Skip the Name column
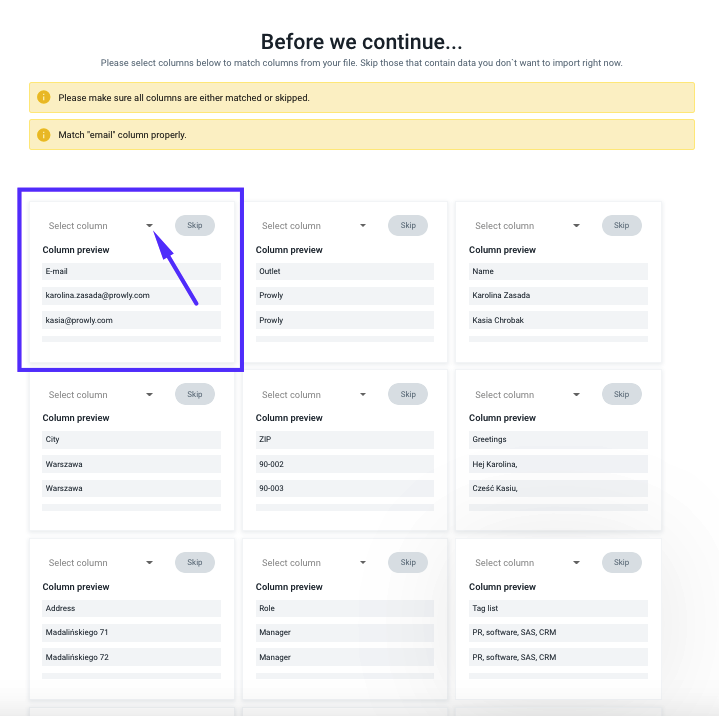 tap(622, 225)
